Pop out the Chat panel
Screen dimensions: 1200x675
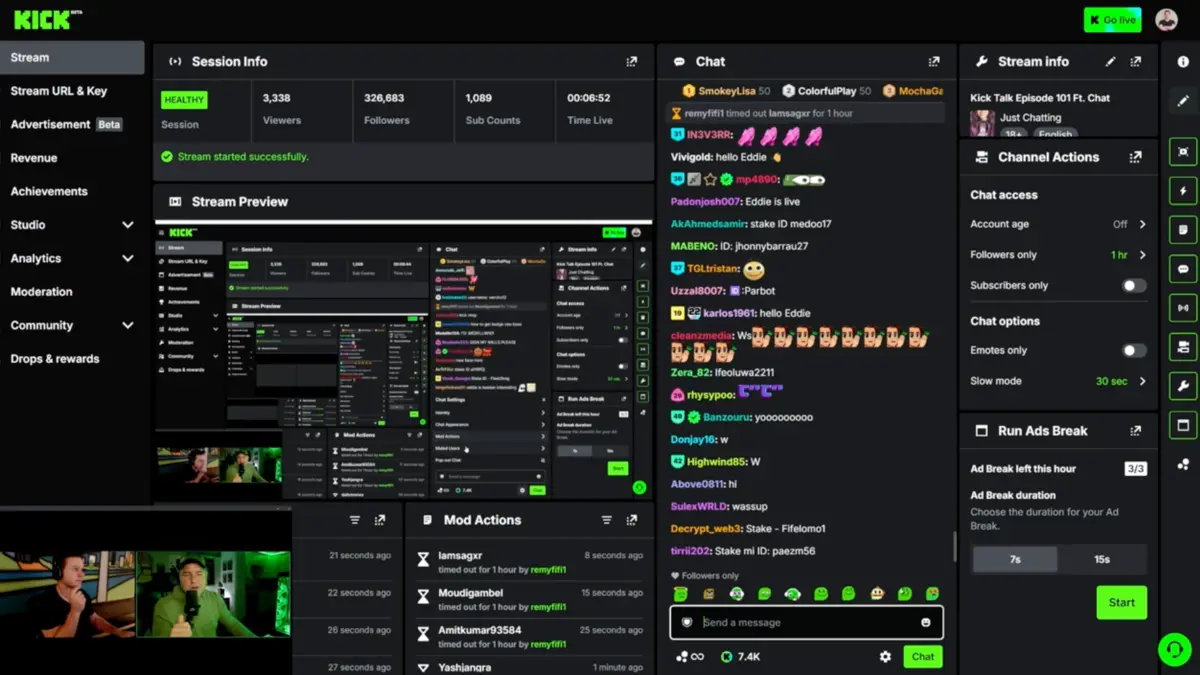pos(933,62)
